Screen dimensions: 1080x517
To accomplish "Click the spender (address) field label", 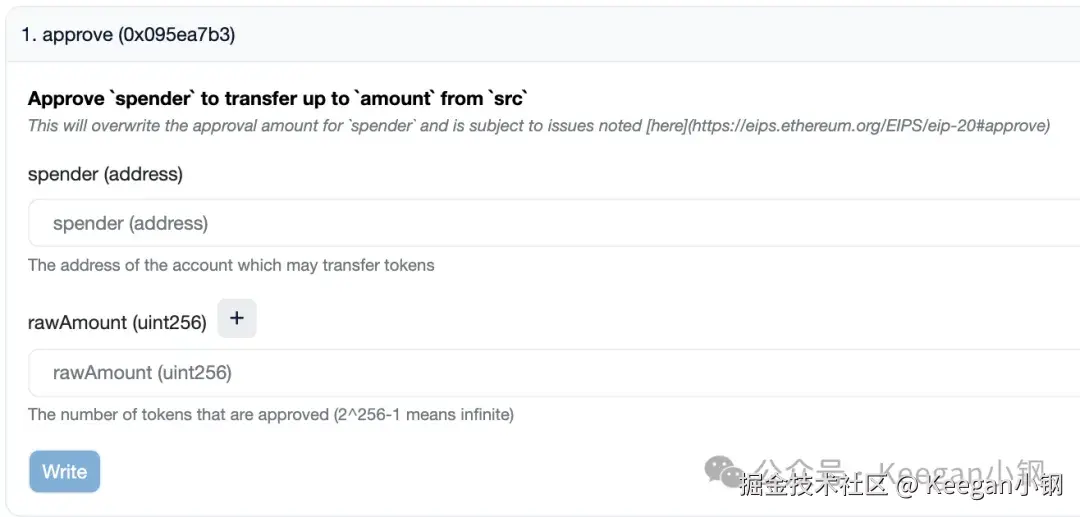I will [105, 174].
